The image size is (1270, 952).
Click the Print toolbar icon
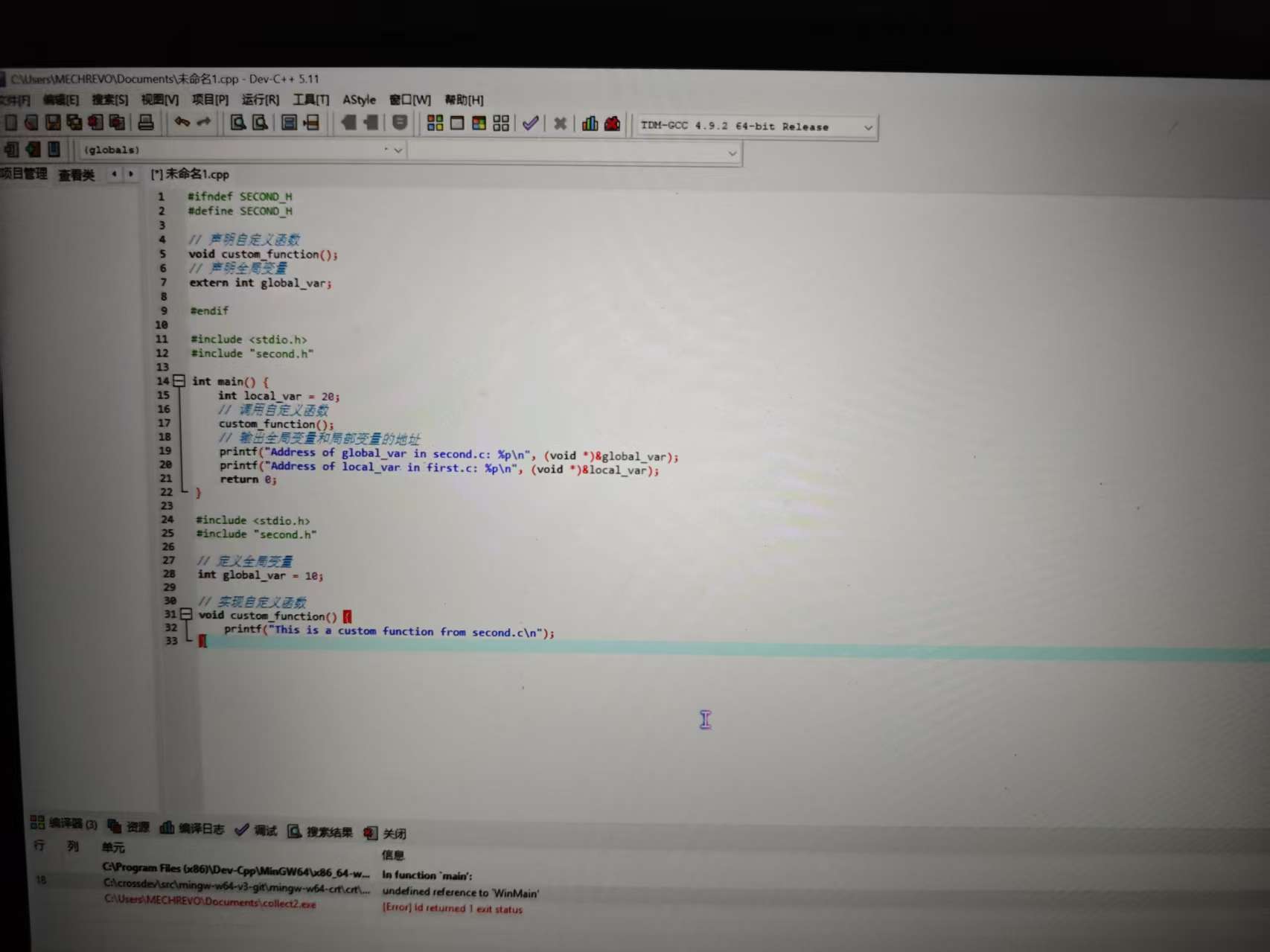(146, 122)
